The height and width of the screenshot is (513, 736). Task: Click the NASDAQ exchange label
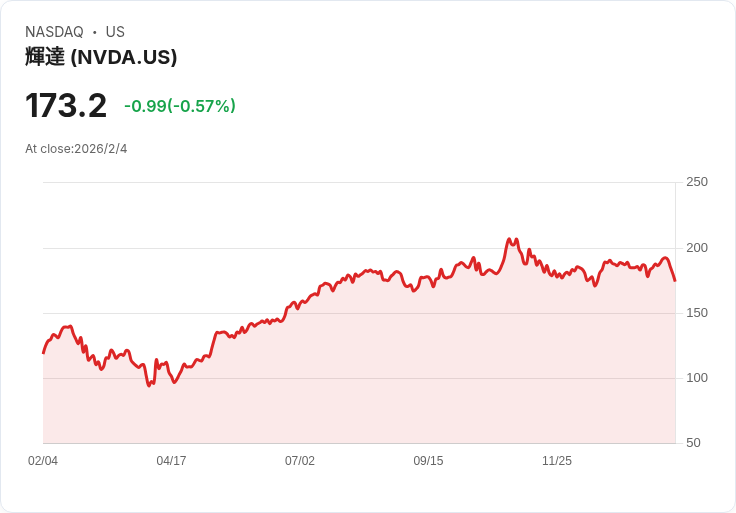click(54, 32)
